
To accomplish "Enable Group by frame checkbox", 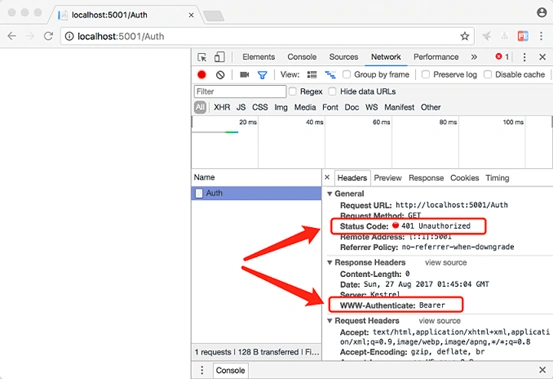I will click(x=347, y=74).
